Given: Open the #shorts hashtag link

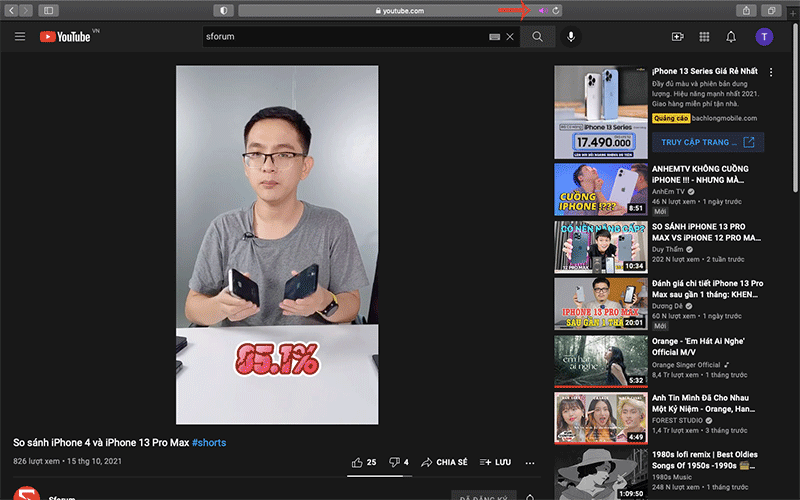Looking at the screenshot, I should 209,442.
